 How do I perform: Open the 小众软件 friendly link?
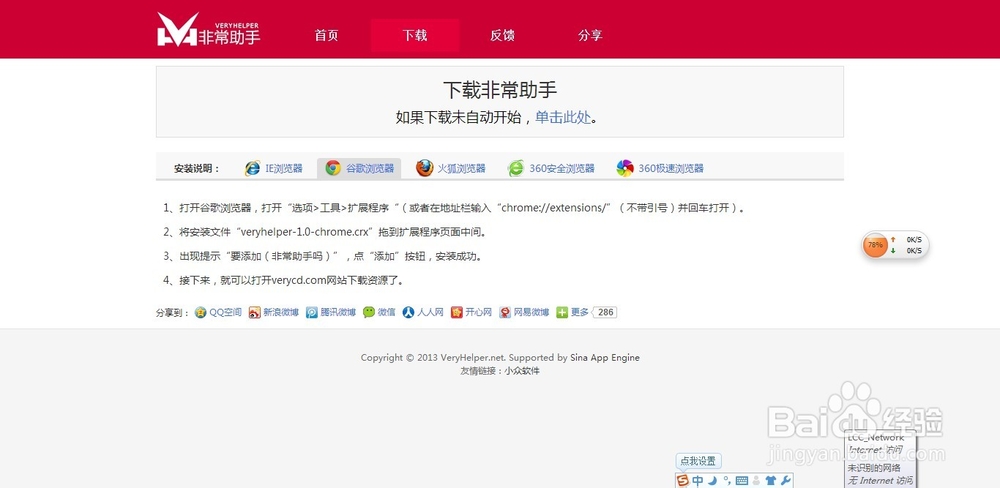coord(522,371)
